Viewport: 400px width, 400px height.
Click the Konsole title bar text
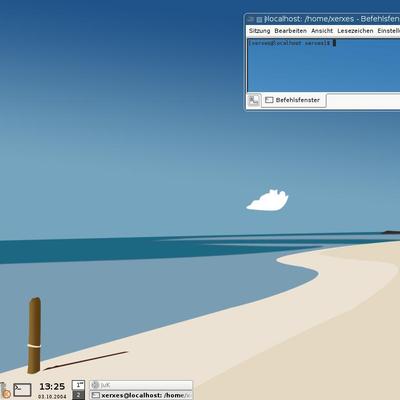[x=332, y=19]
